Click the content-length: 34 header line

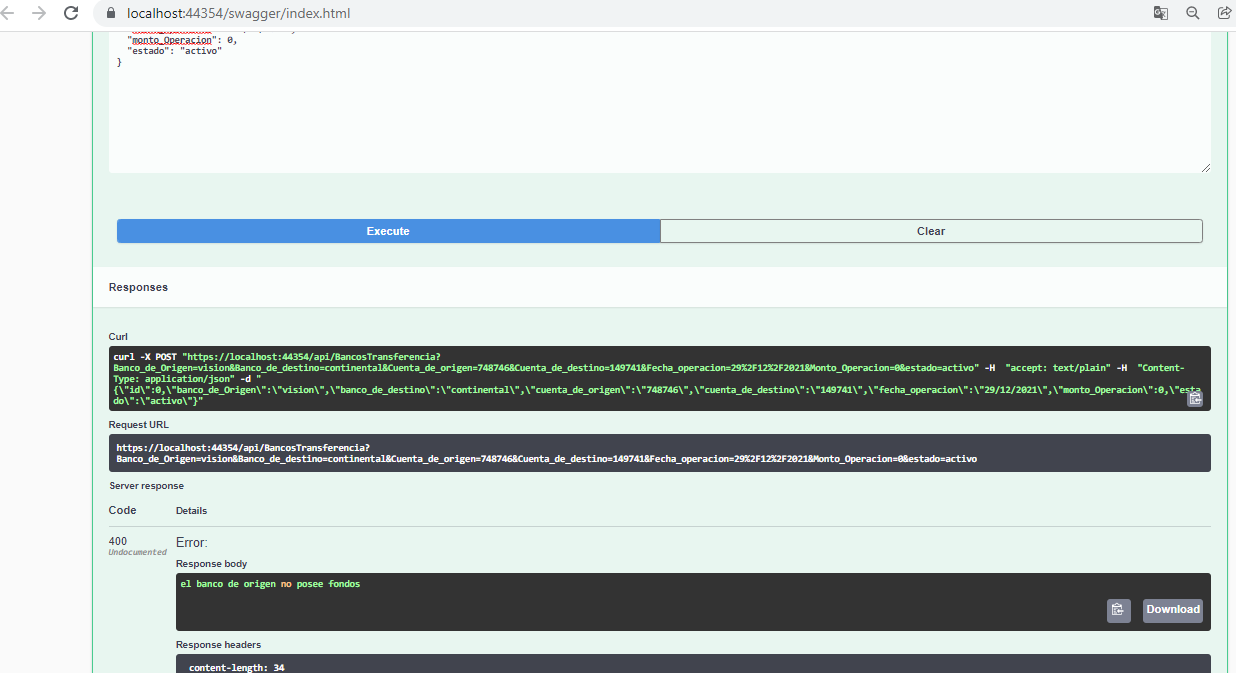pyautogui.click(x=236, y=667)
